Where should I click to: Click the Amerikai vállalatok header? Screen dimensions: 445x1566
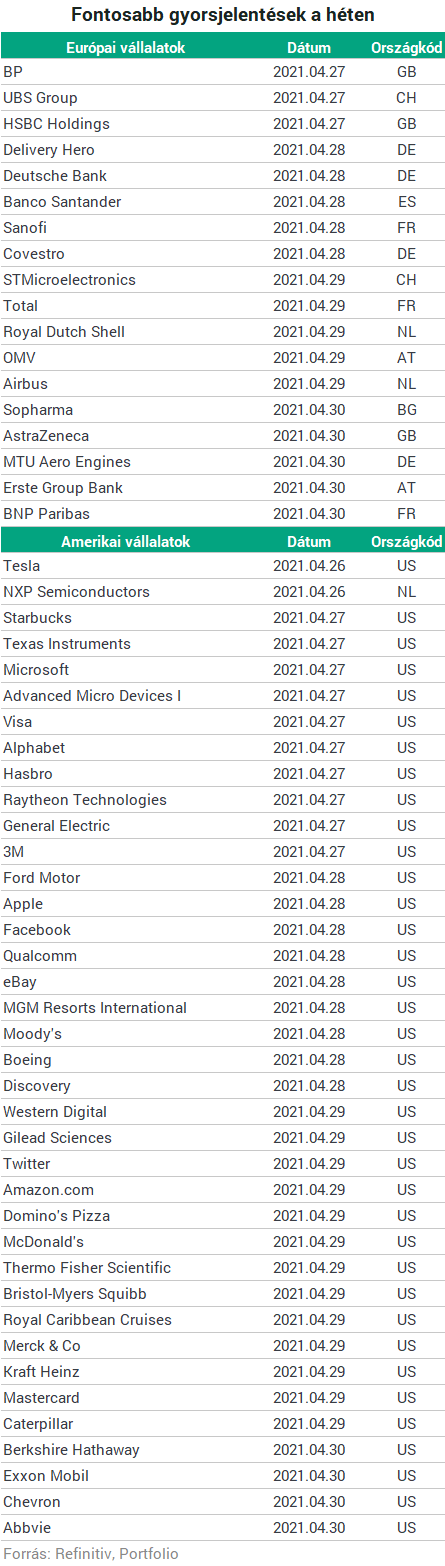coord(125,541)
